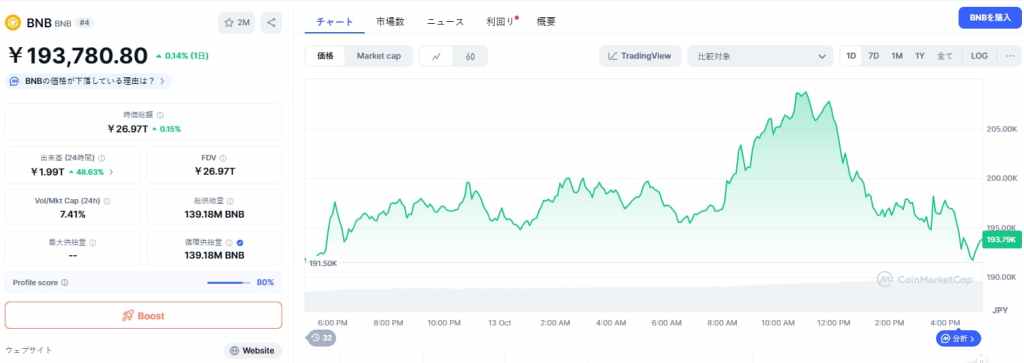This screenshot has height=363, width=1024.
Task: Expand 24h volume details arrow
Action: click(x=111, y=172)
